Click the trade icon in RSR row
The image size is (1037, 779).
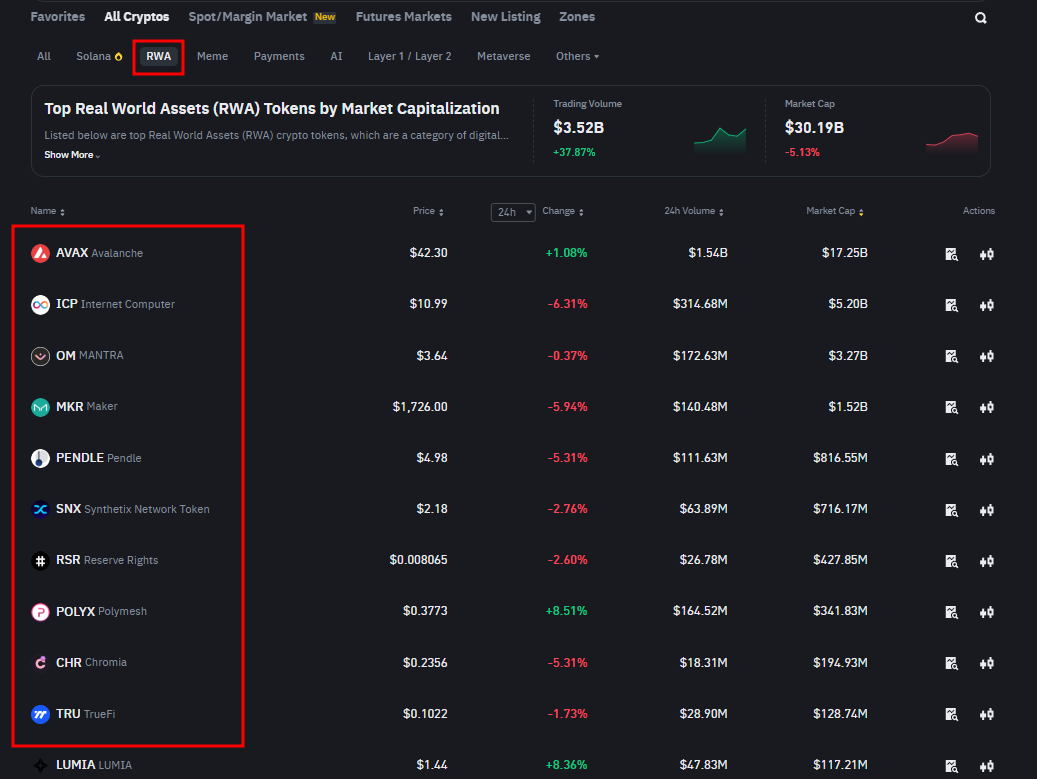(987, 561)
